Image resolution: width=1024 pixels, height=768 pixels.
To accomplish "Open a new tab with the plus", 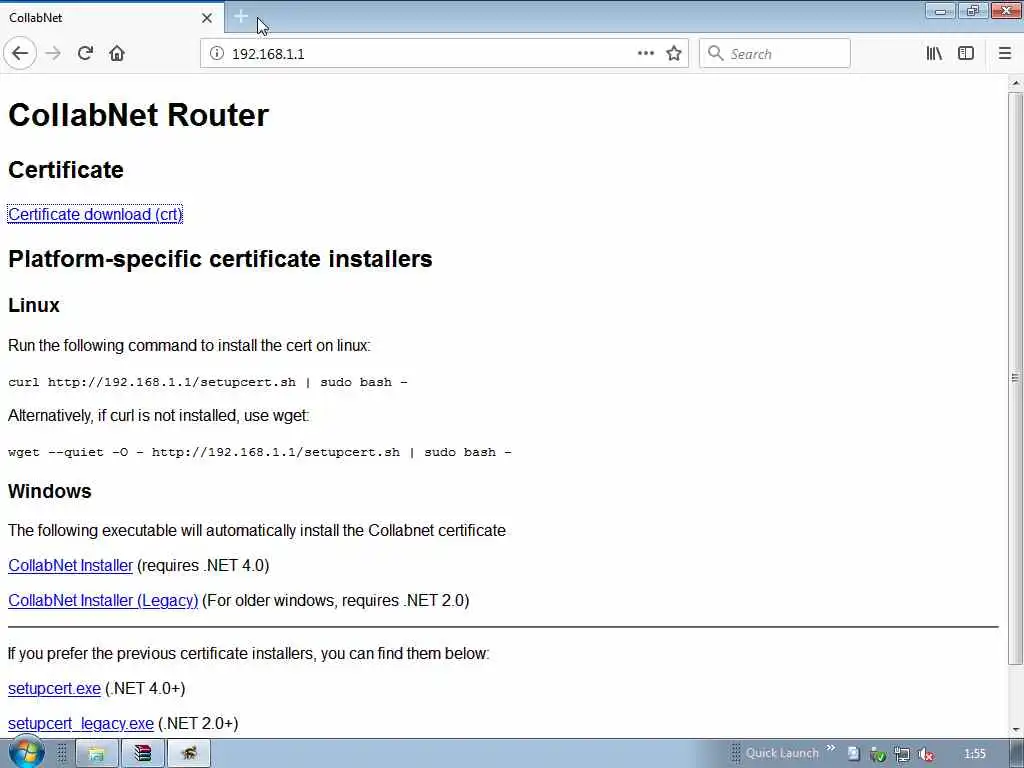I will tap(240, 17).
